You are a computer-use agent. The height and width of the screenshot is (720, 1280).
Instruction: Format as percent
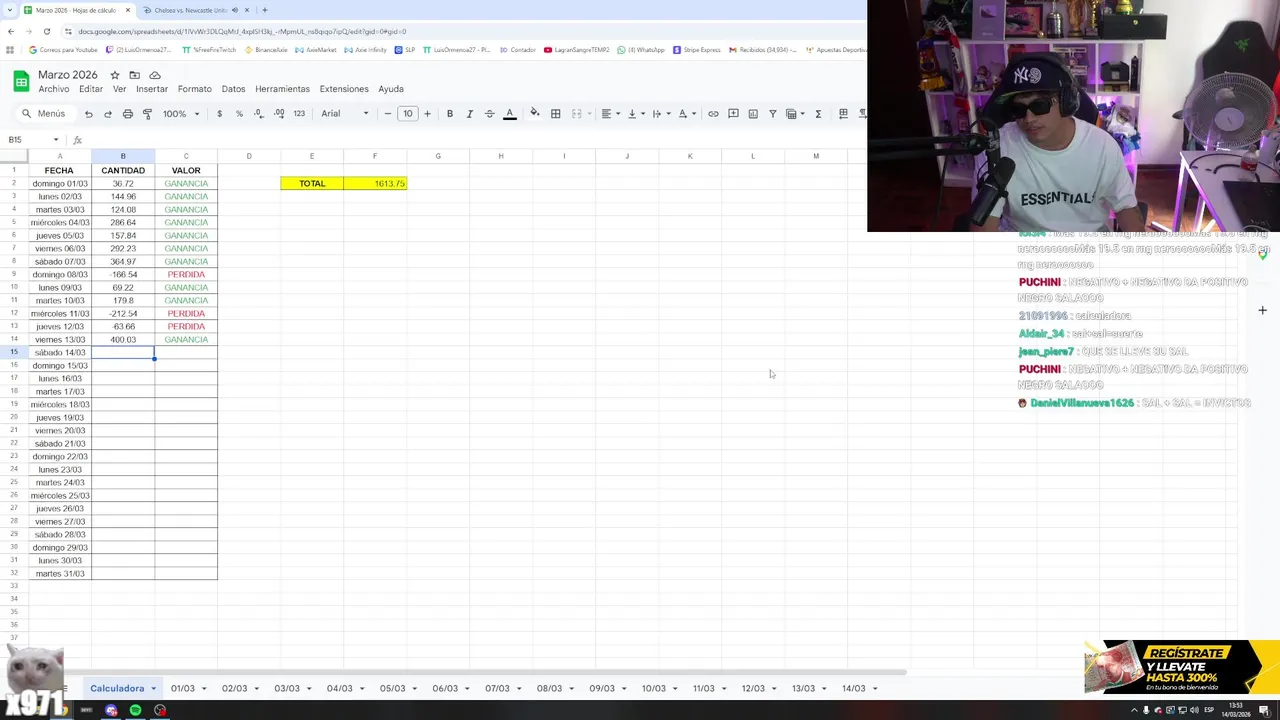239,114
